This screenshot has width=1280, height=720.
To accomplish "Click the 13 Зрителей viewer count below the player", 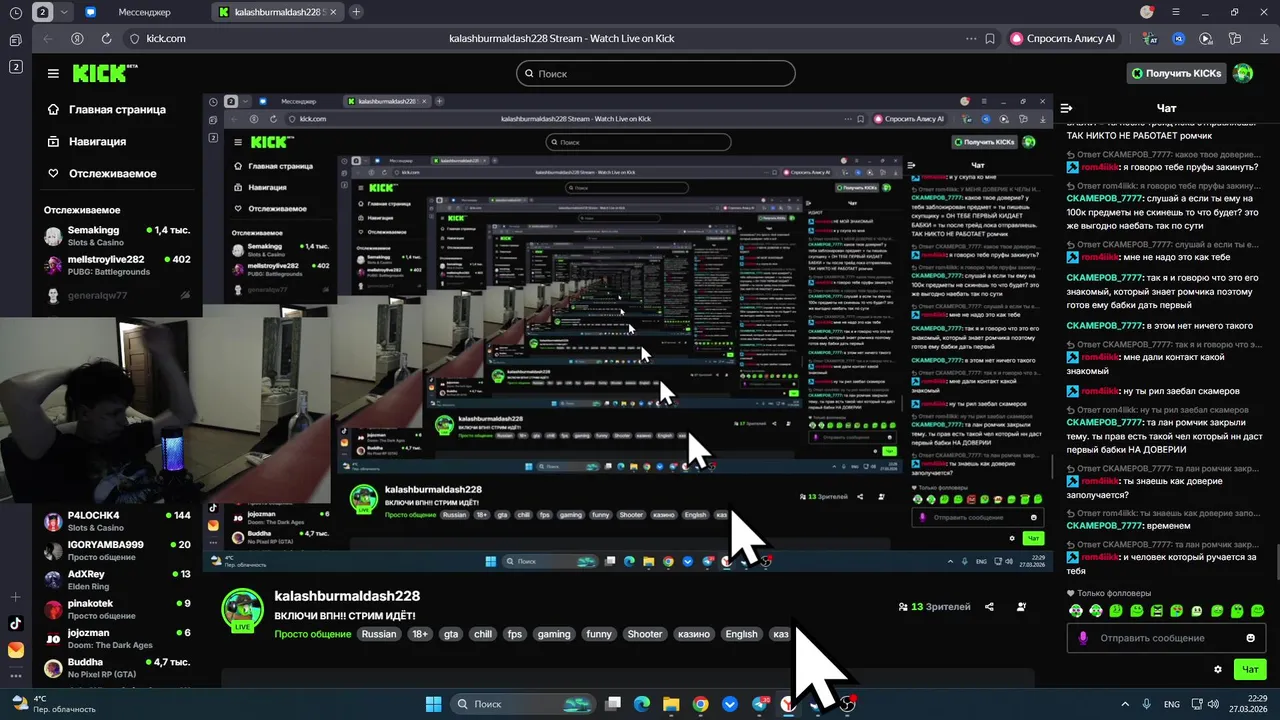I will click(x=934, y=607).
